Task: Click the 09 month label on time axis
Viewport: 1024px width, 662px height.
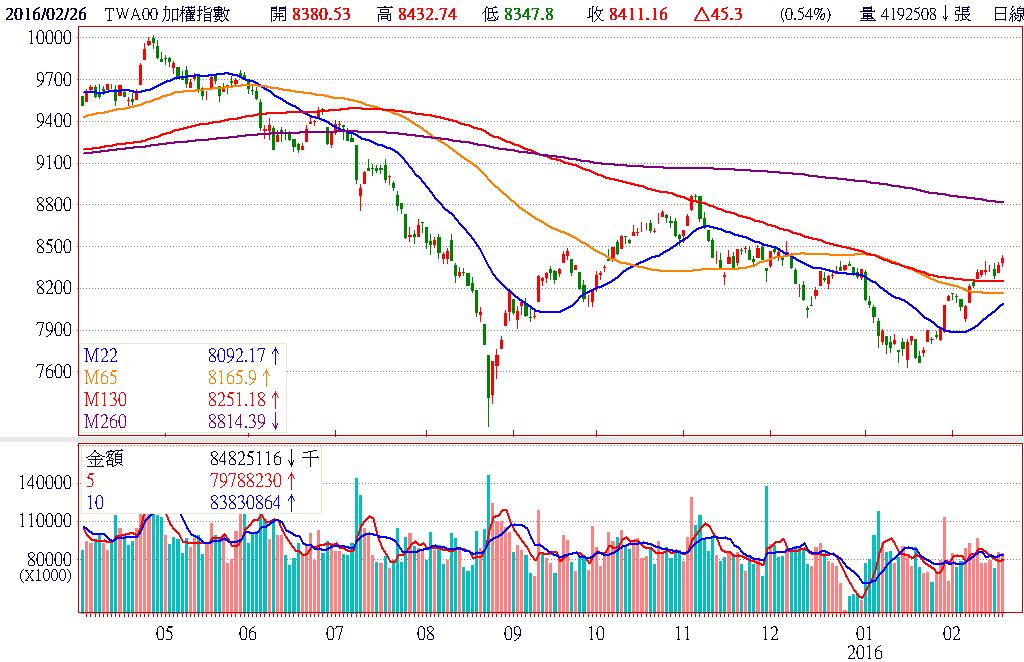Action: click(513, 633)
